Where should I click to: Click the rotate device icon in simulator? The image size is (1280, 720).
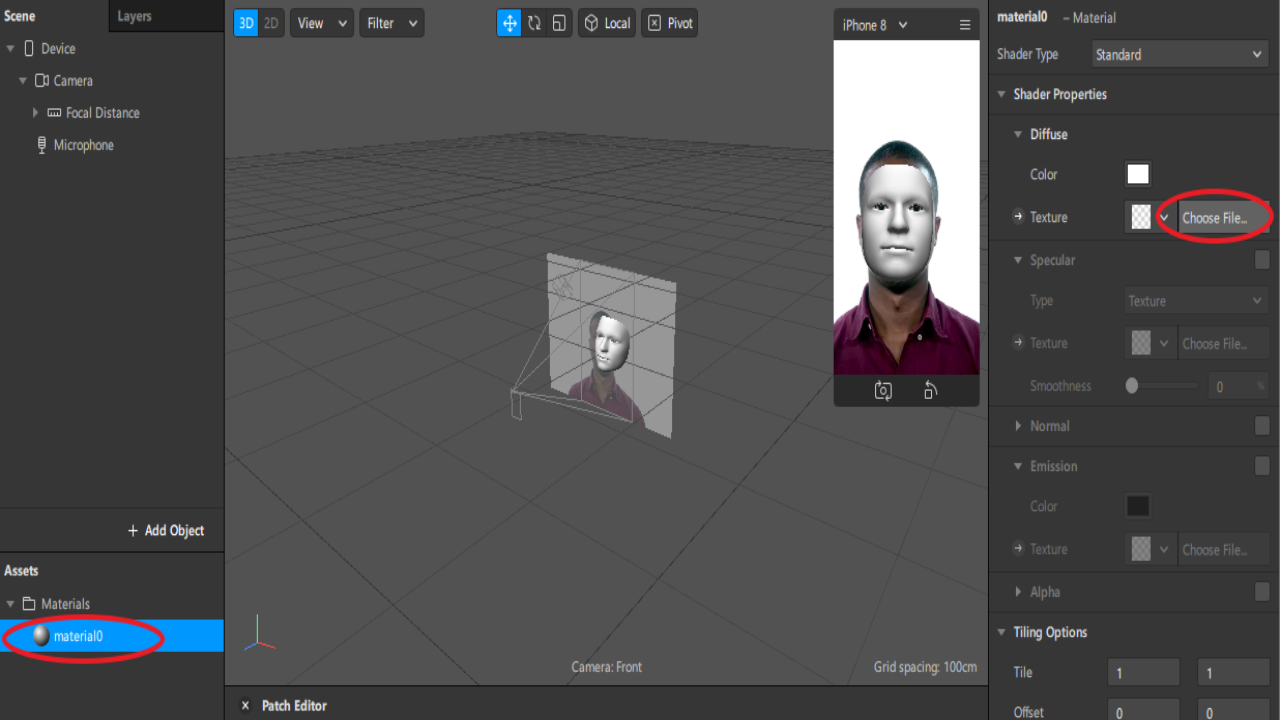(x=930, y=391)
